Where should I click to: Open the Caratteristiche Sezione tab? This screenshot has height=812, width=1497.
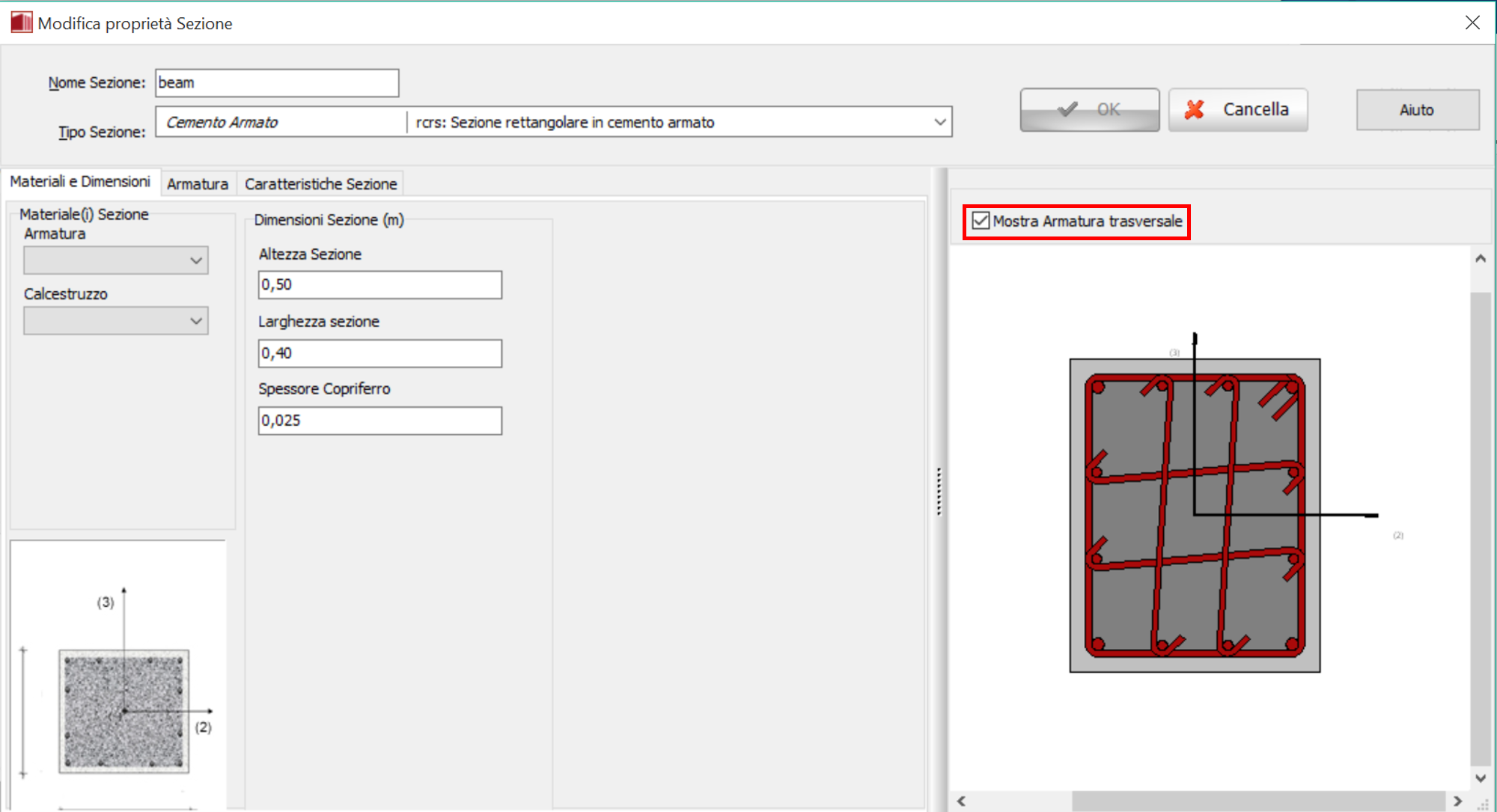320,184
